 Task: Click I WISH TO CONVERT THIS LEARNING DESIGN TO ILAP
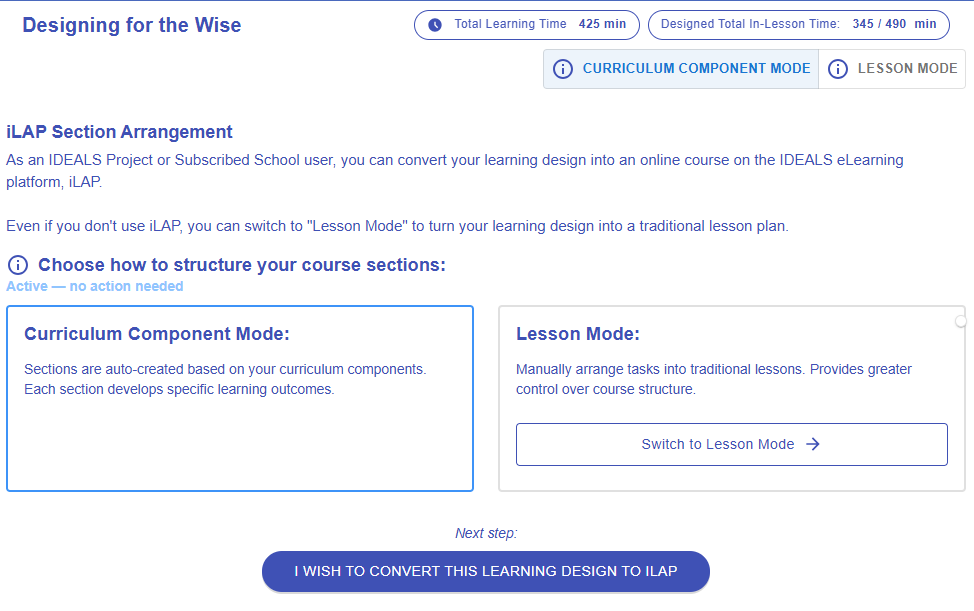[486, 571]
